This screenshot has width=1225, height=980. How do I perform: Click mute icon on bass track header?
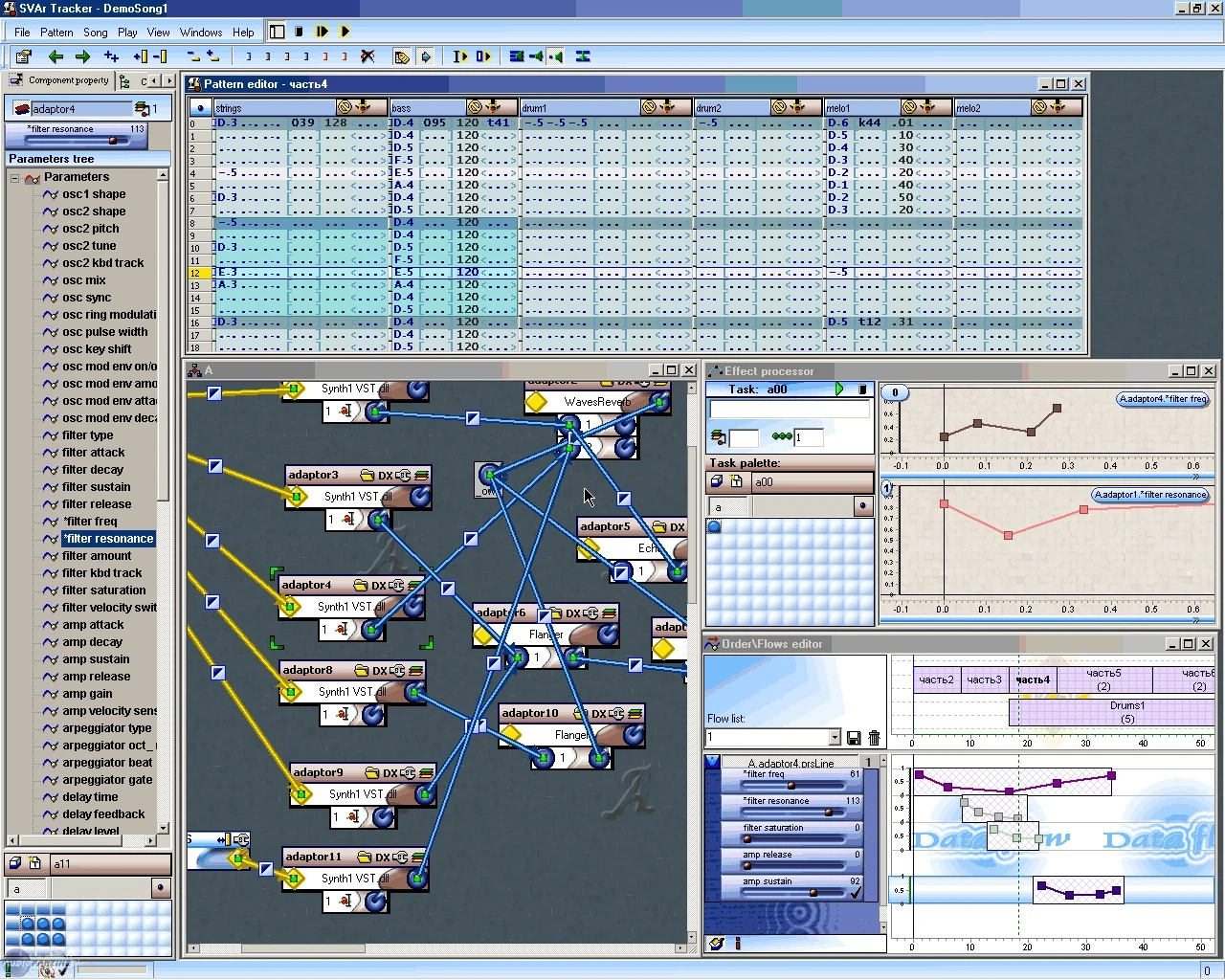[x=475, y=107]
